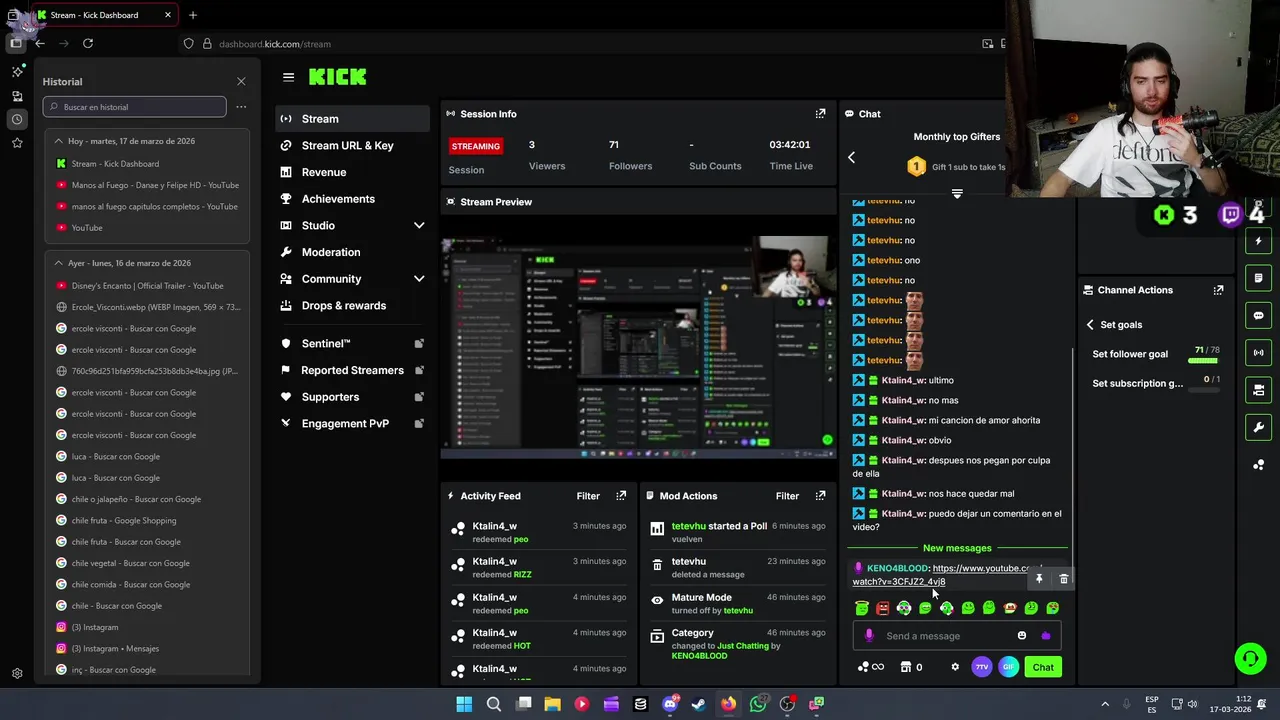Screen dimensions: 1280x720
Task: Open the camera sidebar icon
Action: 1258,390
